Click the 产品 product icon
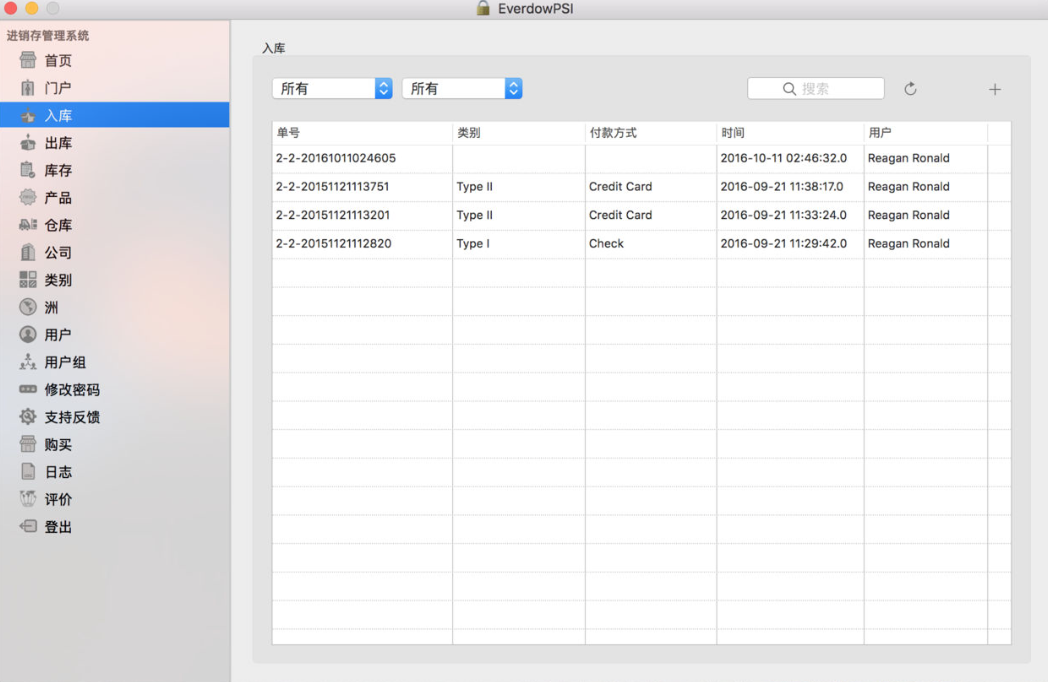 [x=28, y=197]
